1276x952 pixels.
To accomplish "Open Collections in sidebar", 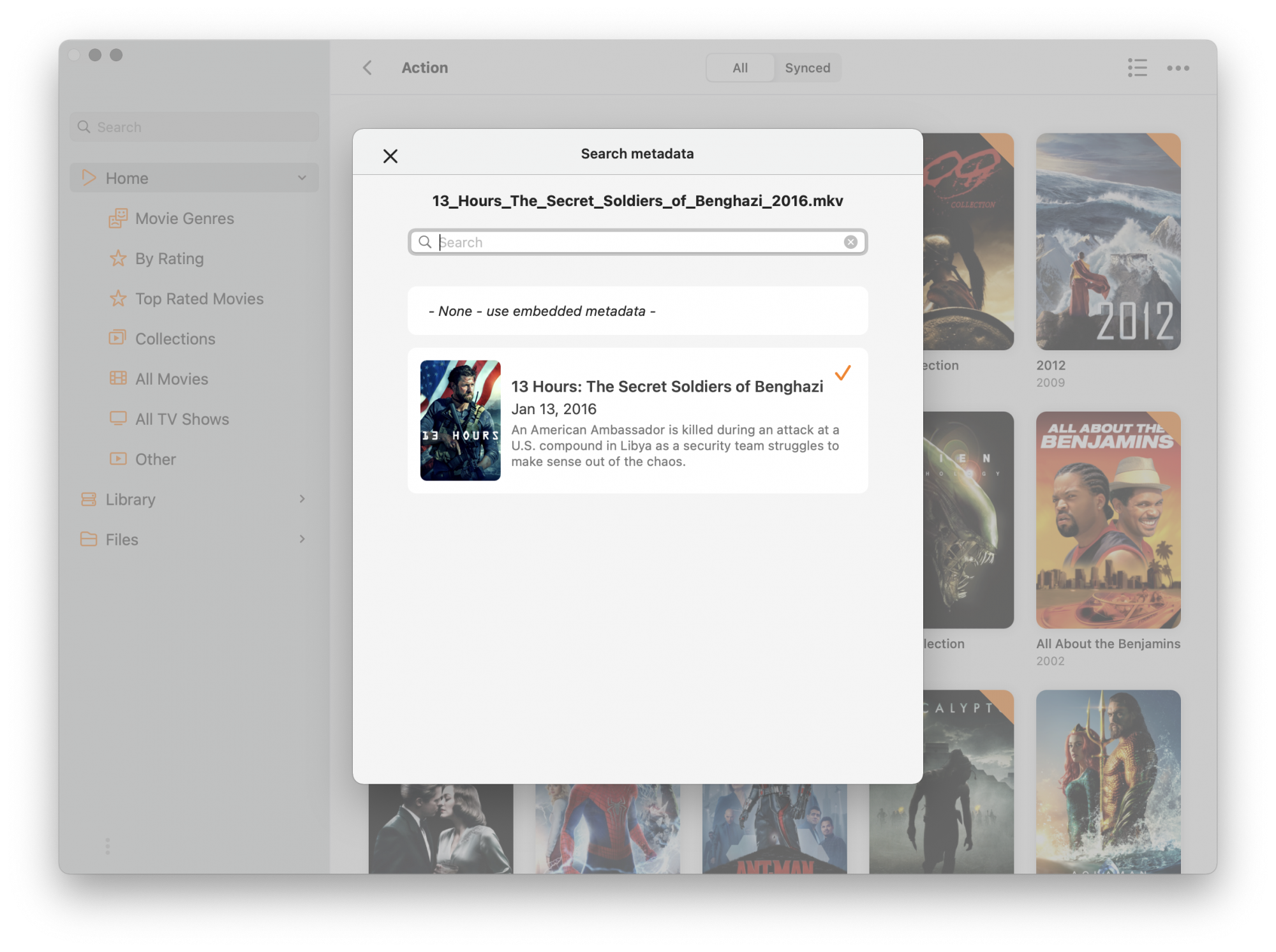I will 175,339.
